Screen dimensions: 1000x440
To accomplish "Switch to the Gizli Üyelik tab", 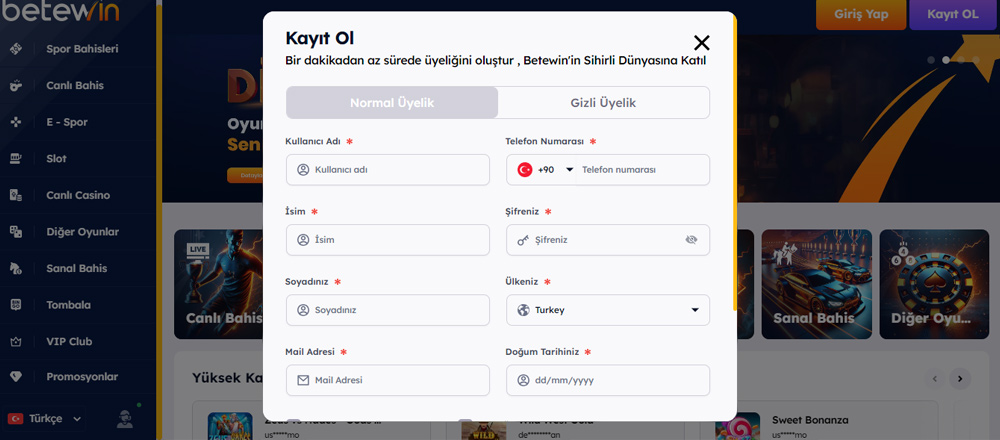I will coord(603,103).
